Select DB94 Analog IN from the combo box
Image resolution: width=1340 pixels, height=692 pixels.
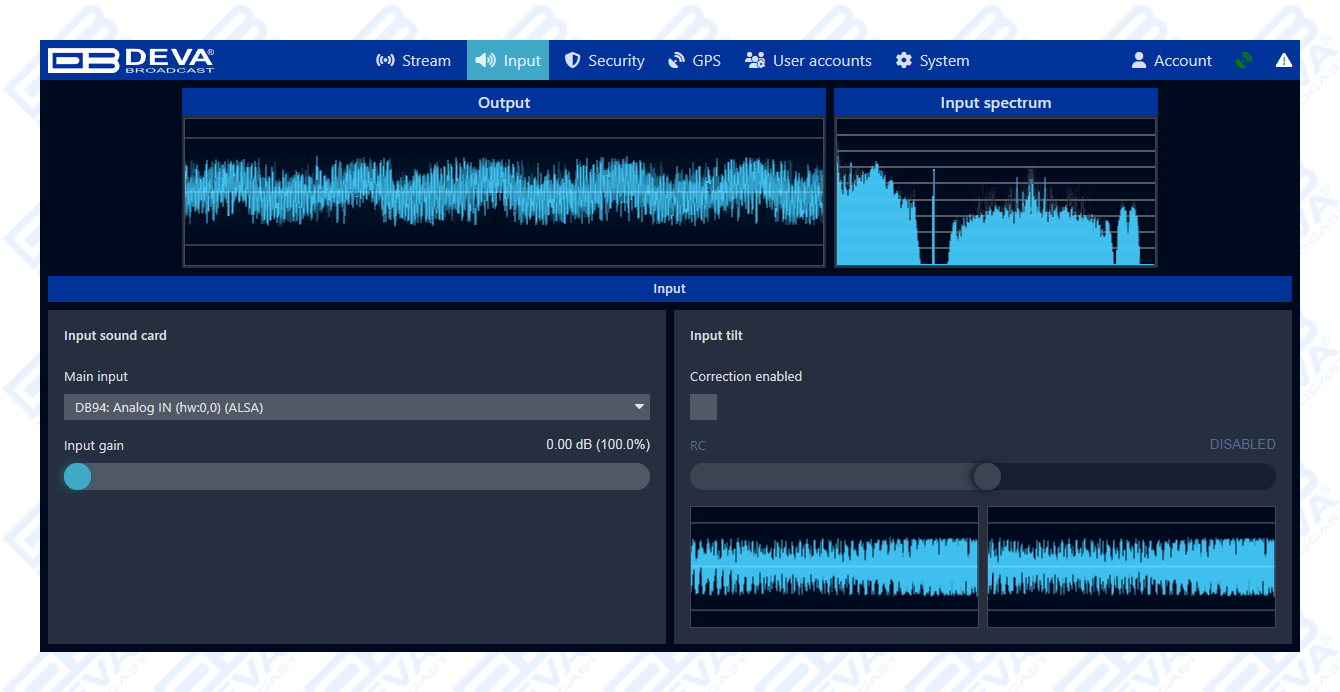(x=357, y=407)
